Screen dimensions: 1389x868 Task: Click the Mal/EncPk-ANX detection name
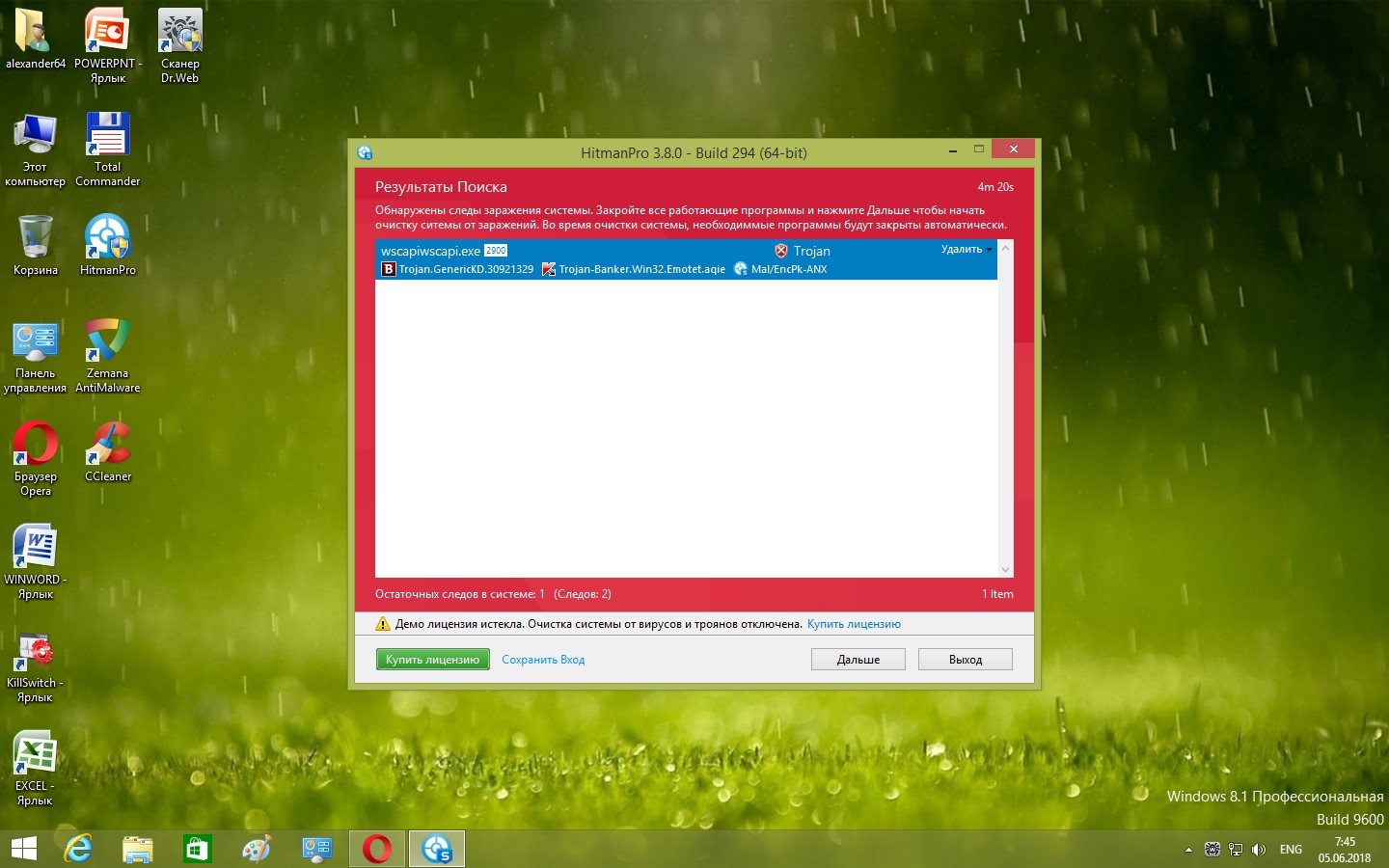coord(789,269)
